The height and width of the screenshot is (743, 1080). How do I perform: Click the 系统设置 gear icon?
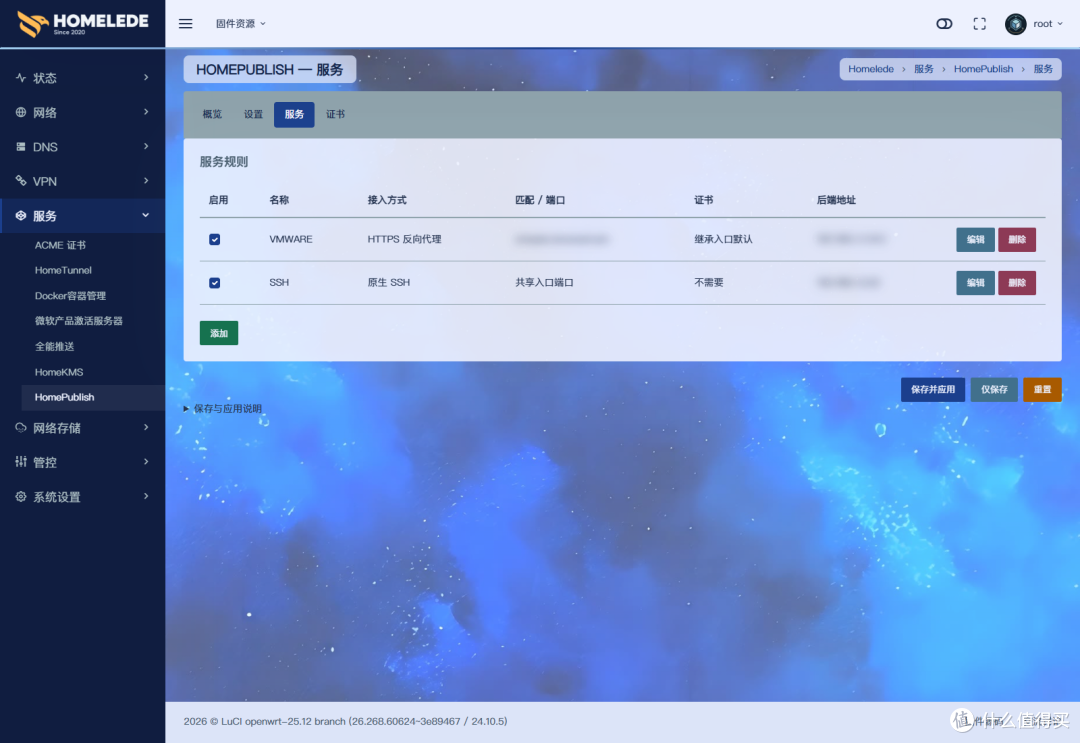(x=21, y=496)
